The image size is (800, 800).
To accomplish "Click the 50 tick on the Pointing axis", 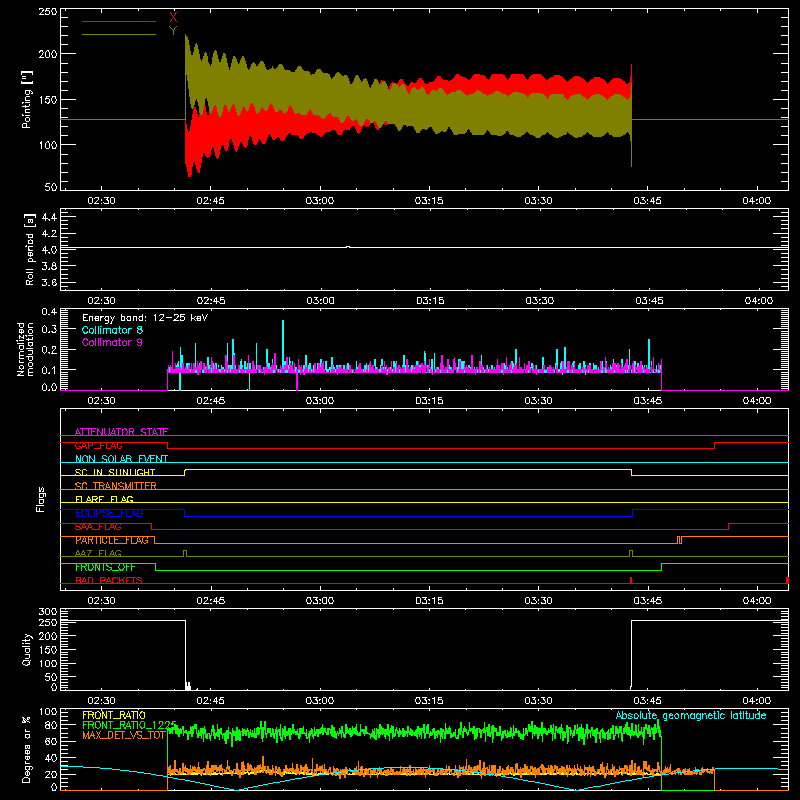I will point(51,187).
